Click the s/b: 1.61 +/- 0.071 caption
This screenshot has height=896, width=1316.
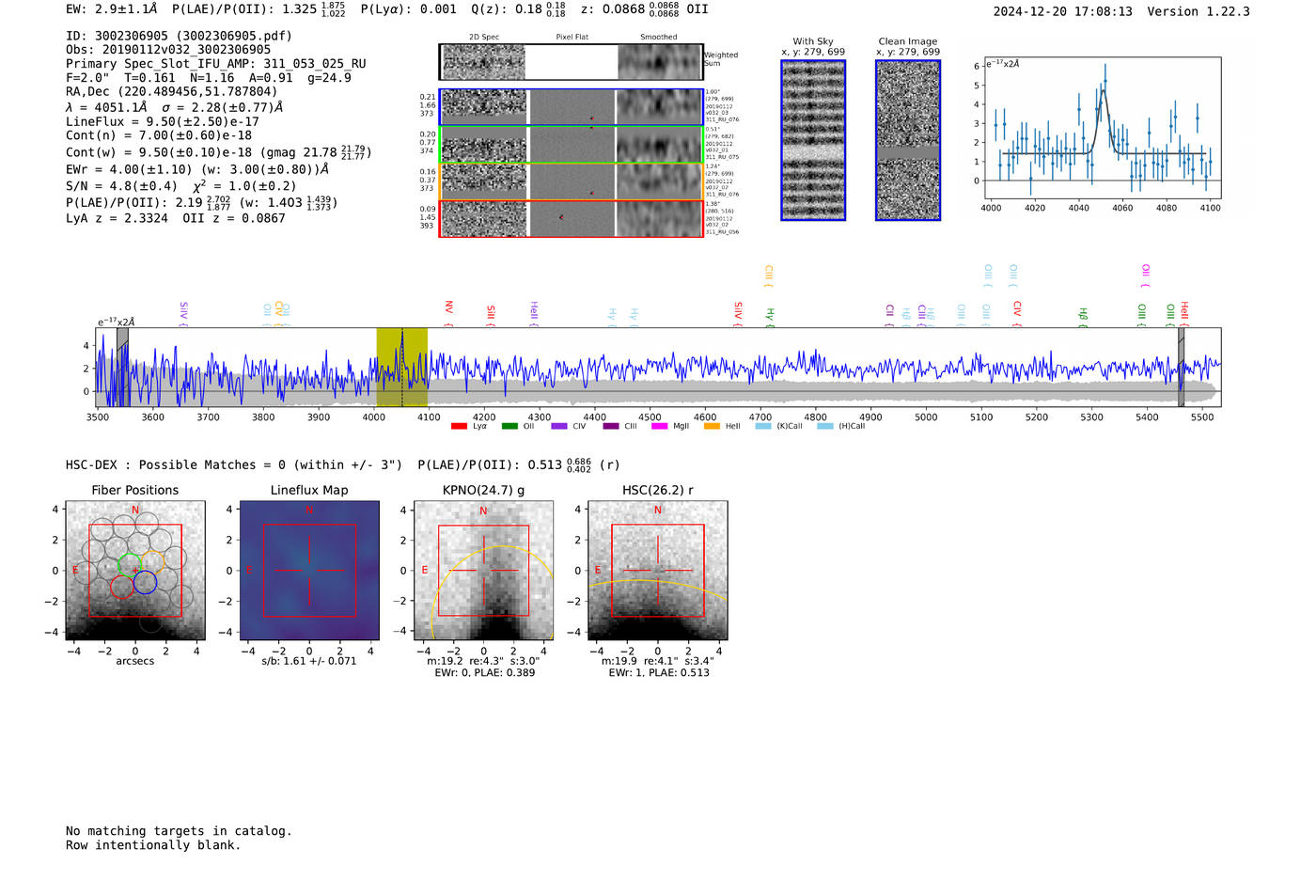309,661
